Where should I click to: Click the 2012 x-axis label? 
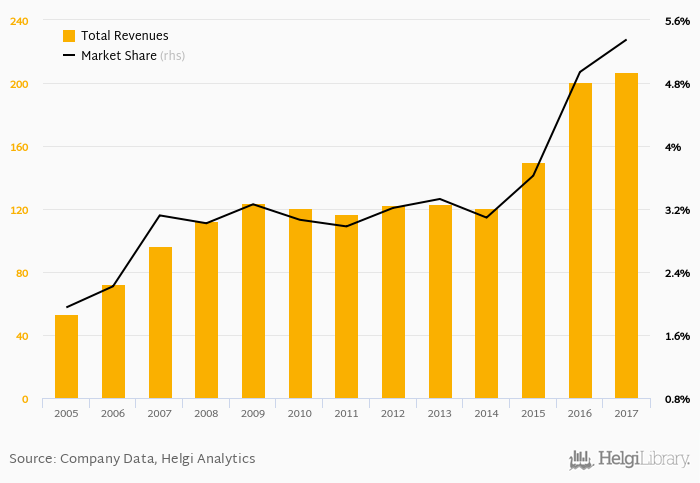point(393,412)
